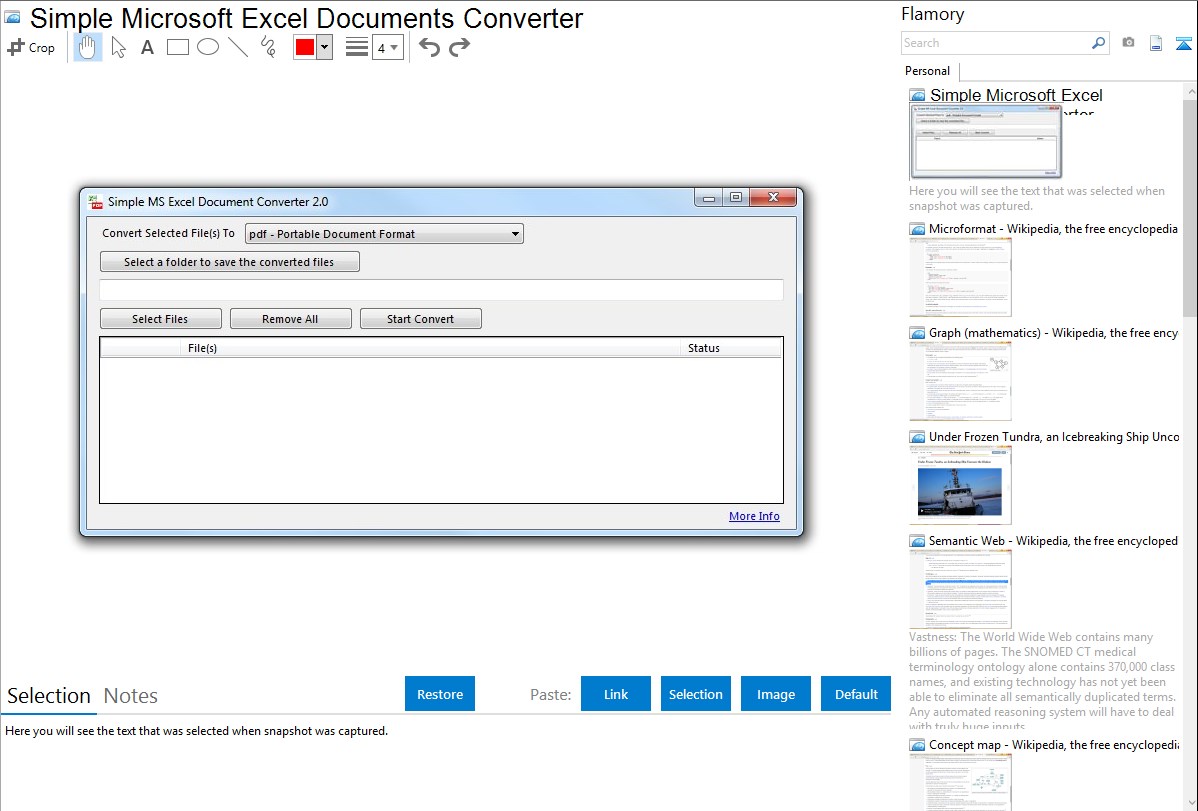This screenshot has width=1198, height=811.
Task: Click the Paste Link button
Action: tap(616, 694)
